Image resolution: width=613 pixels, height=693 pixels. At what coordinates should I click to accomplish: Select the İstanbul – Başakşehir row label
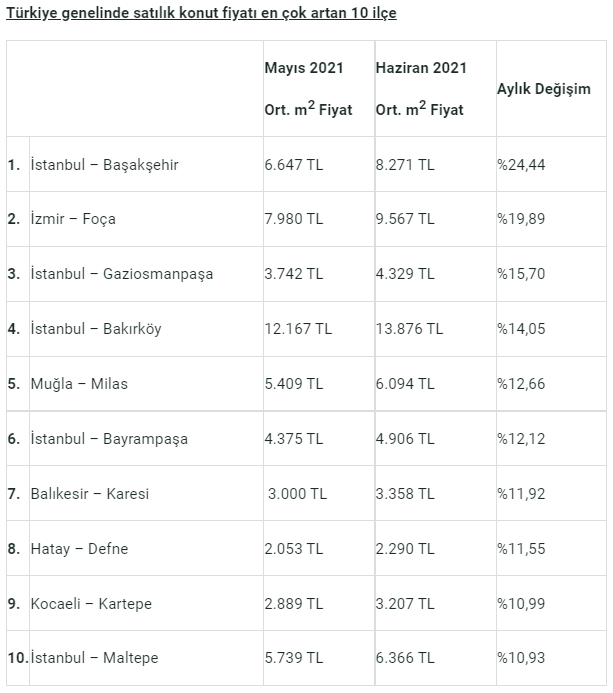(104, 164)
